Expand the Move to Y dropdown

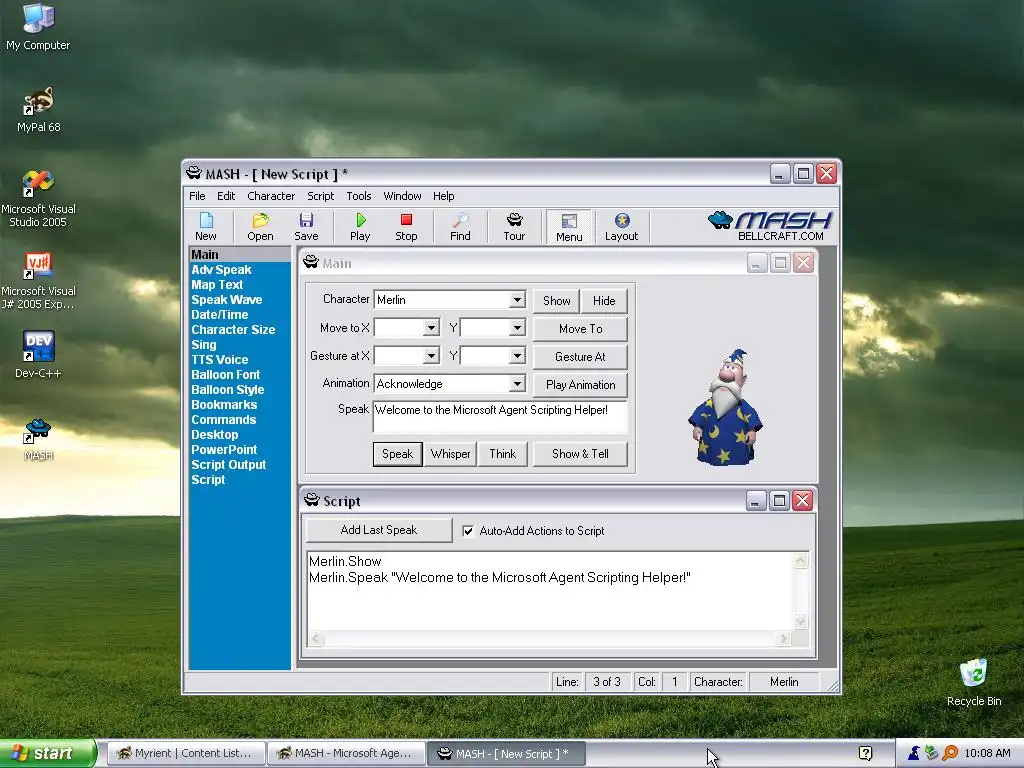[517, 328]
